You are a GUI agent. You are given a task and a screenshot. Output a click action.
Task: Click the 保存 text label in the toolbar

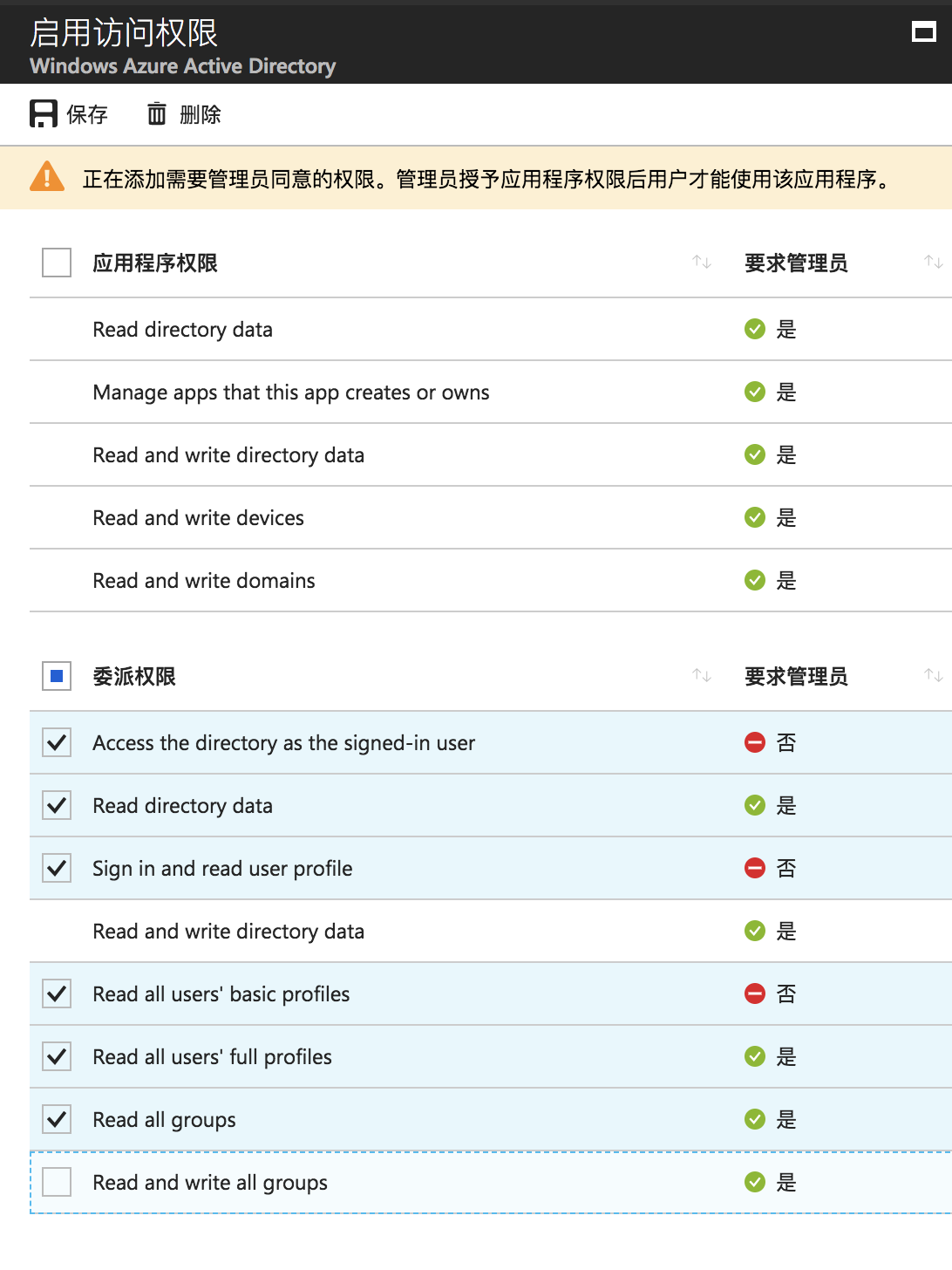click(x=87, y=114)
